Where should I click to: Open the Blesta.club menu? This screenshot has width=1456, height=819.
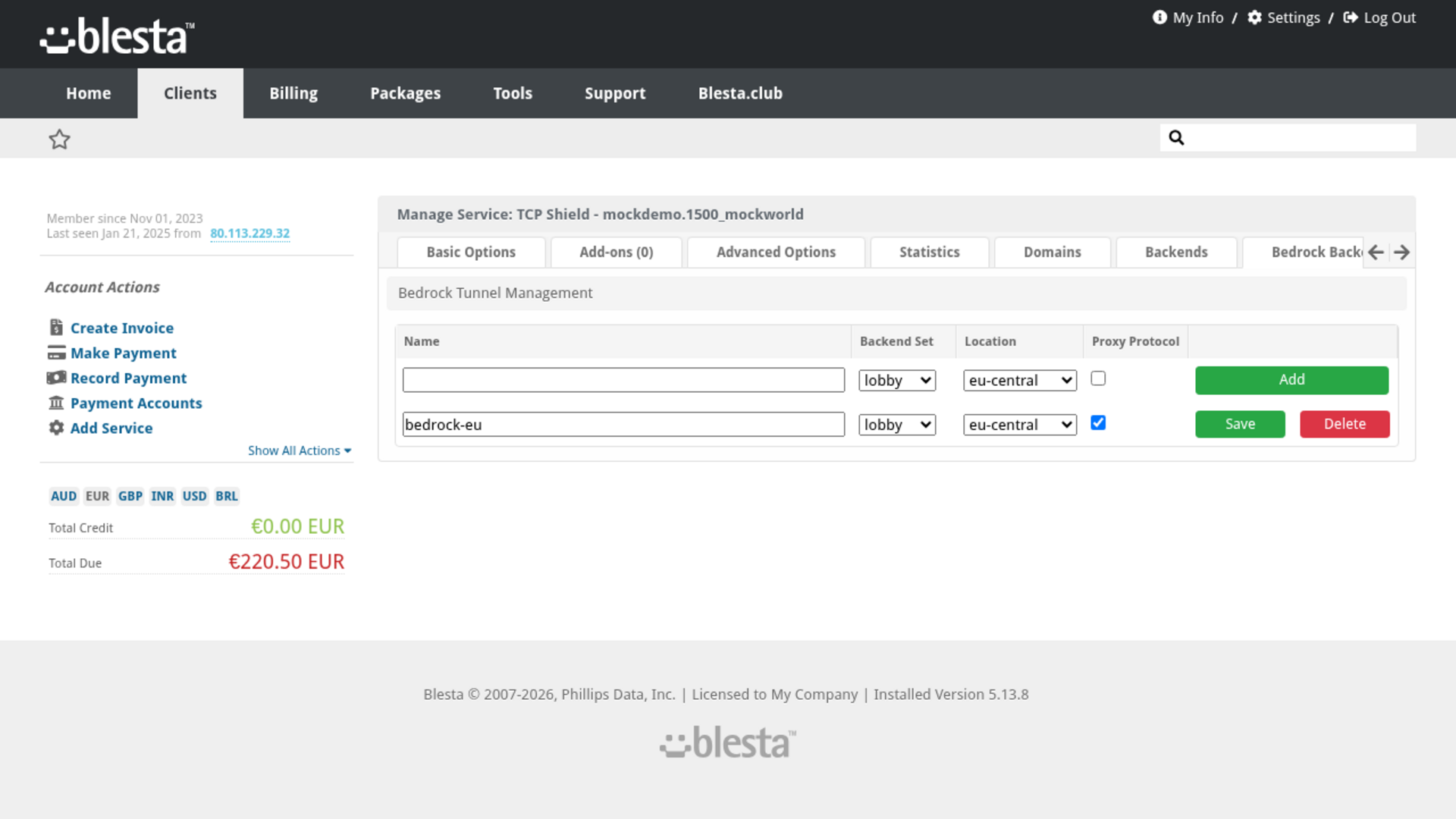pos(740,93)
